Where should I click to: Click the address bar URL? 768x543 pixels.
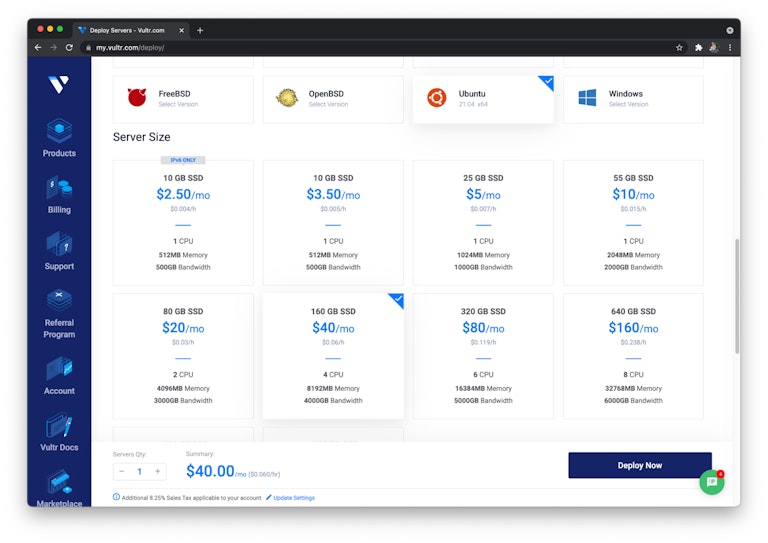(130, 47)
